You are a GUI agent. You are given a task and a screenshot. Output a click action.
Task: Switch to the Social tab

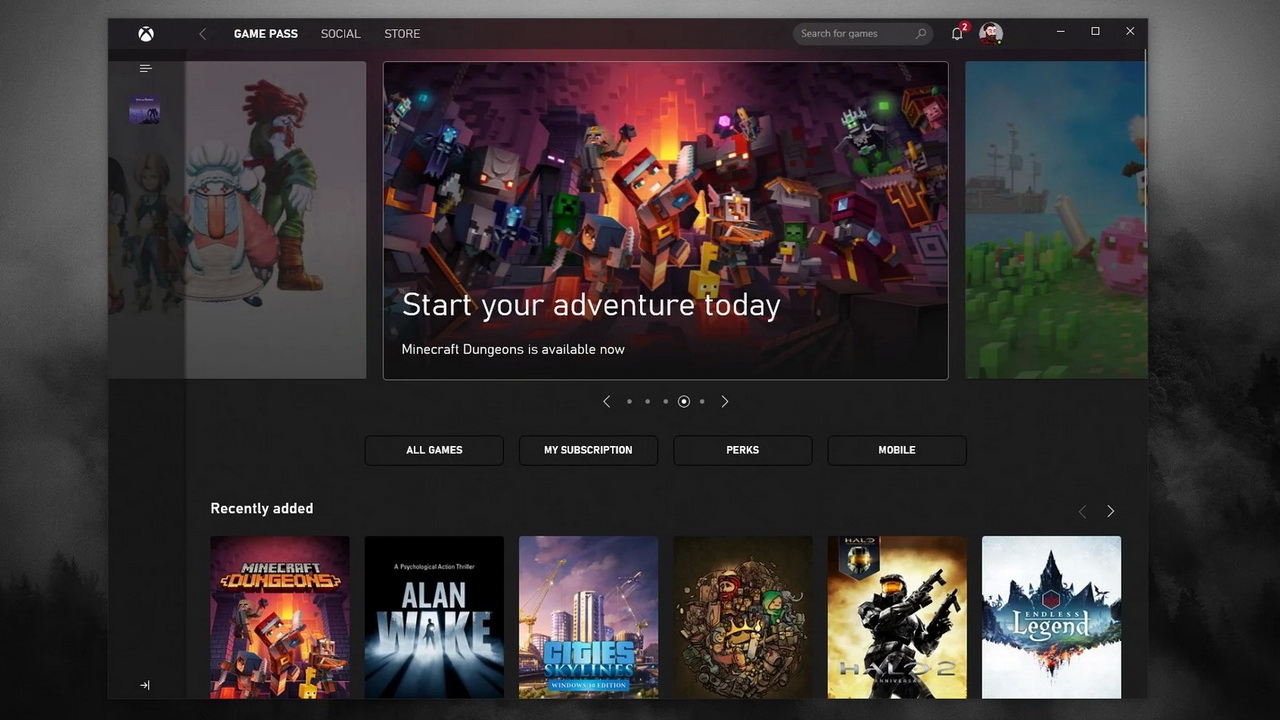pyautogui.click(x=340, y=34)
